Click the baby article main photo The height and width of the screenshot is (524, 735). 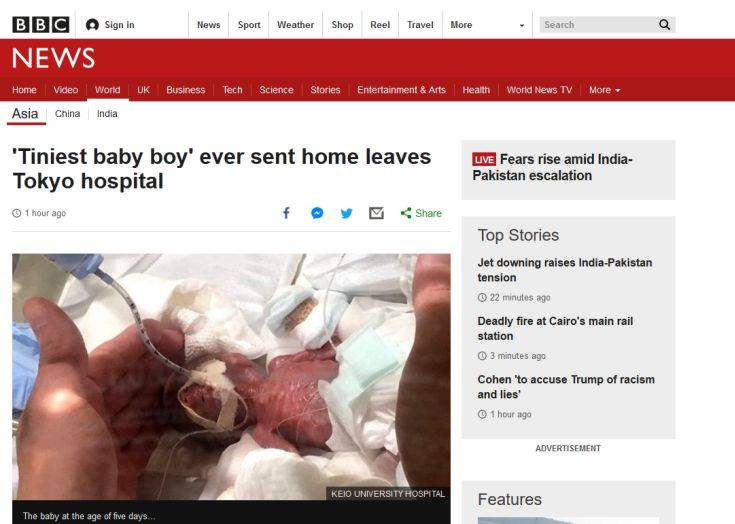tap(231, 377)
